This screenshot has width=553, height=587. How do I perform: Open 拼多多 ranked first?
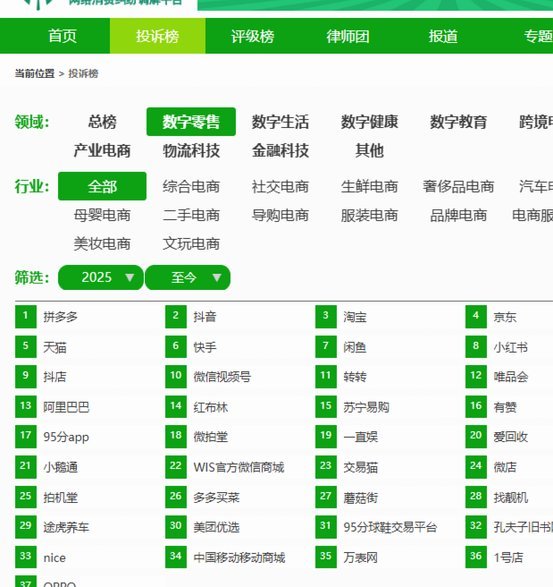click(x=60, y=317)
